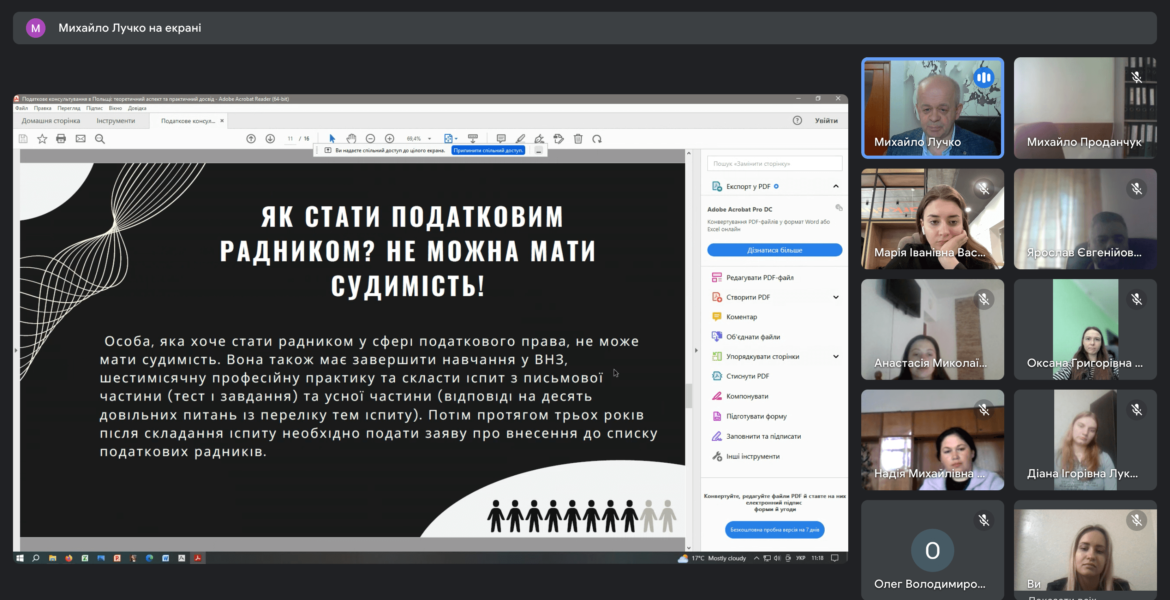The height and width of the screenshot is (600, 1170).
Task: Click the Дізнатися більше button
Action: 775,250
